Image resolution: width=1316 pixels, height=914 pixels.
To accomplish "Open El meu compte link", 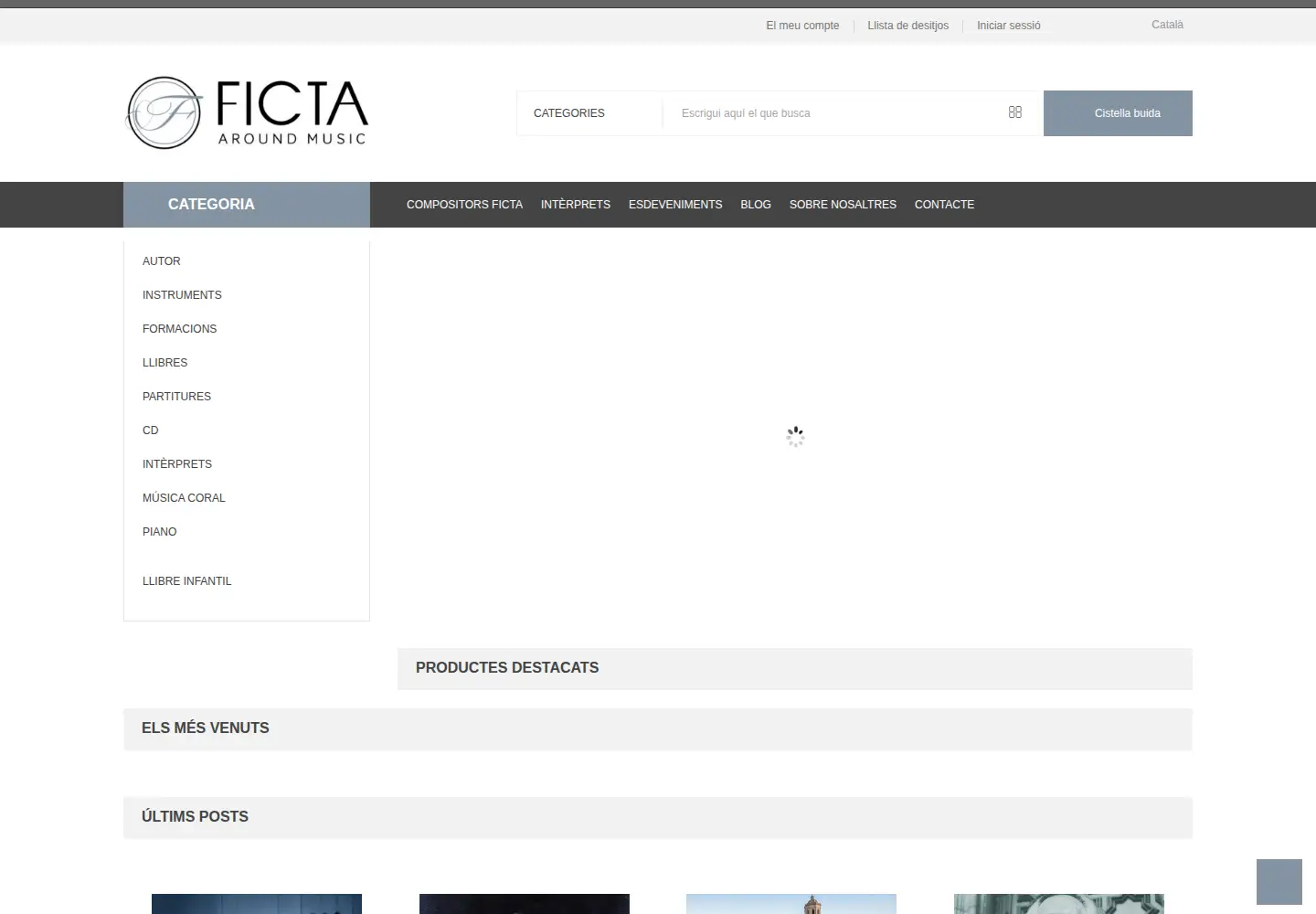I will click(802, 26).
